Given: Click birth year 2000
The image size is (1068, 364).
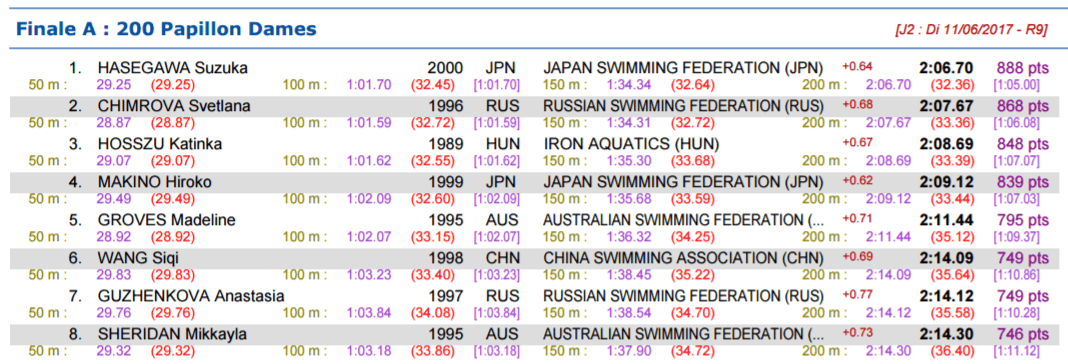Looking at the screenshot, I should click(445, 68).
